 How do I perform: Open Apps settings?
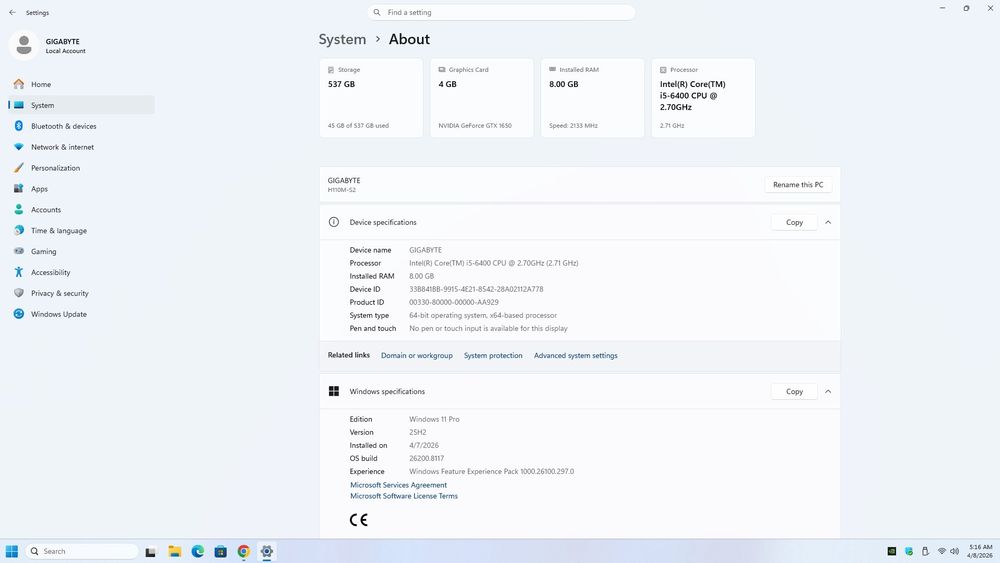coord(81,189)
